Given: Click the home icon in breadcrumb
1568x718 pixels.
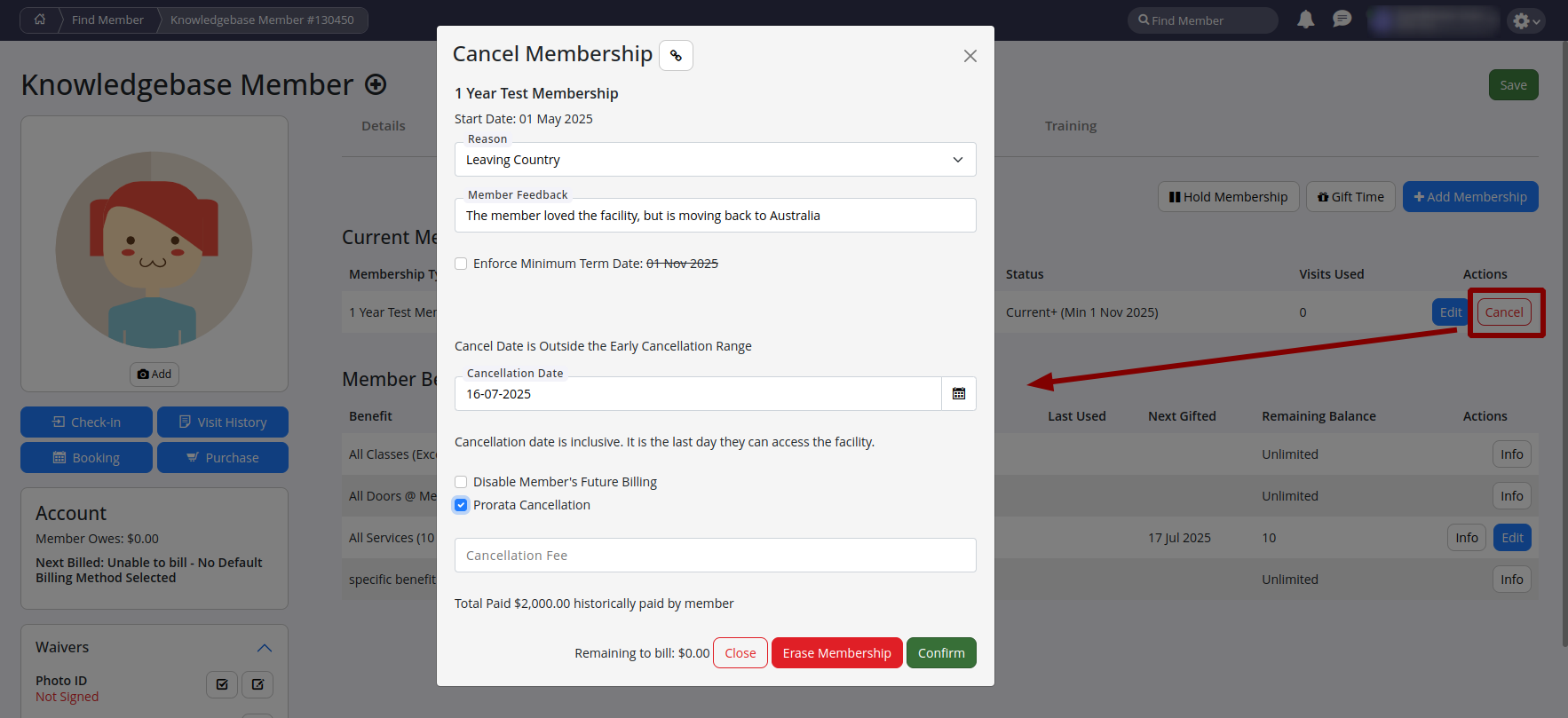Looking at the screenshot, I should point(40,20).
